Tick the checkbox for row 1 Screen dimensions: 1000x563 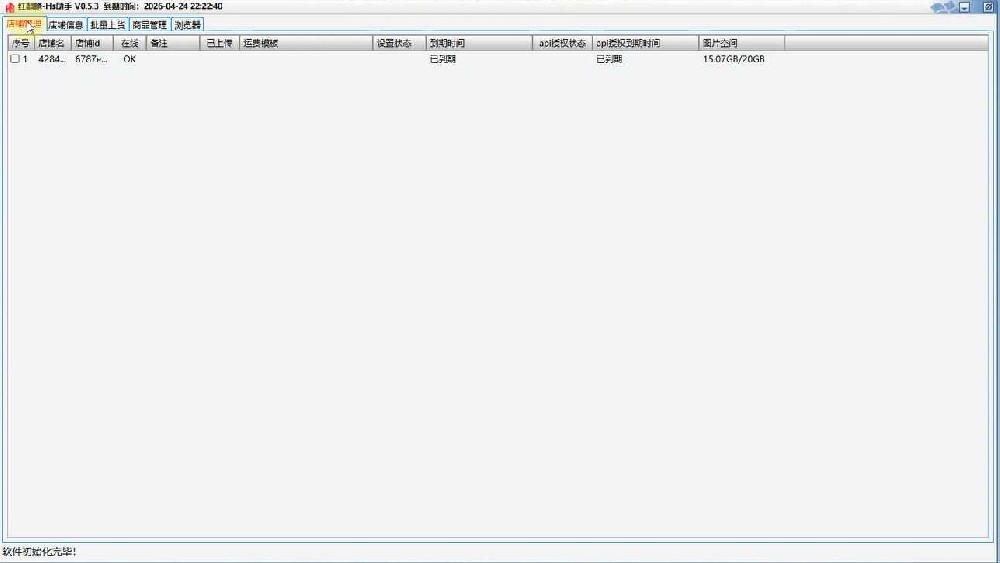coord(15,59)
